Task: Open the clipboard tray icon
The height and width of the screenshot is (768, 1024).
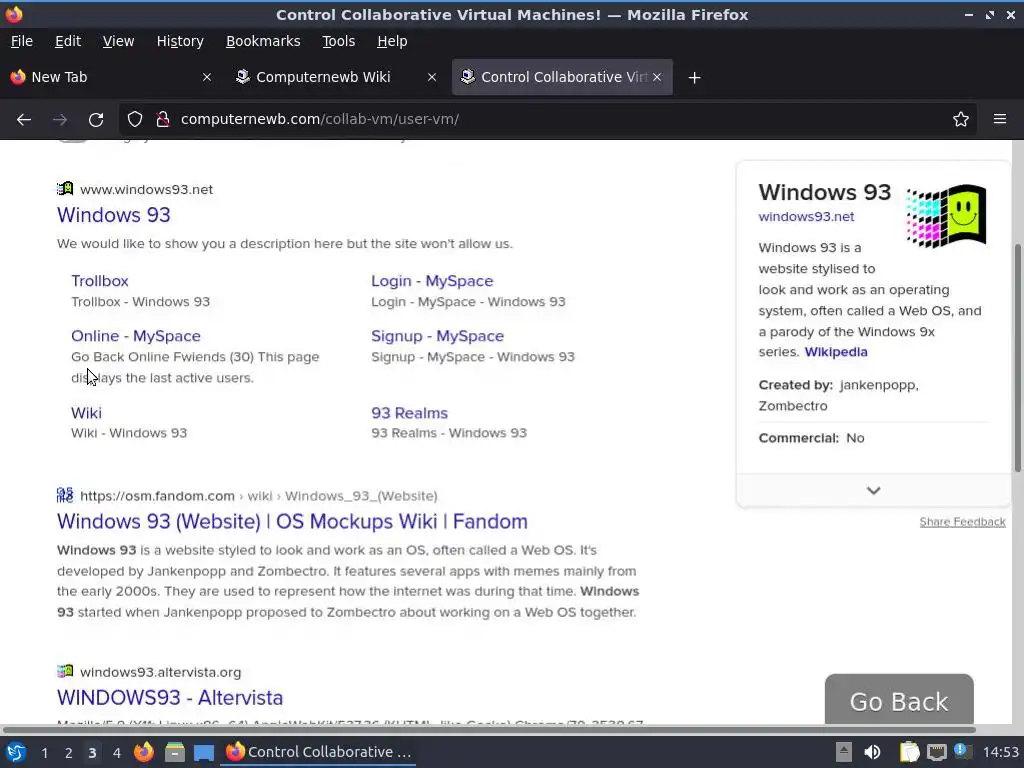Action: (909, 752)
